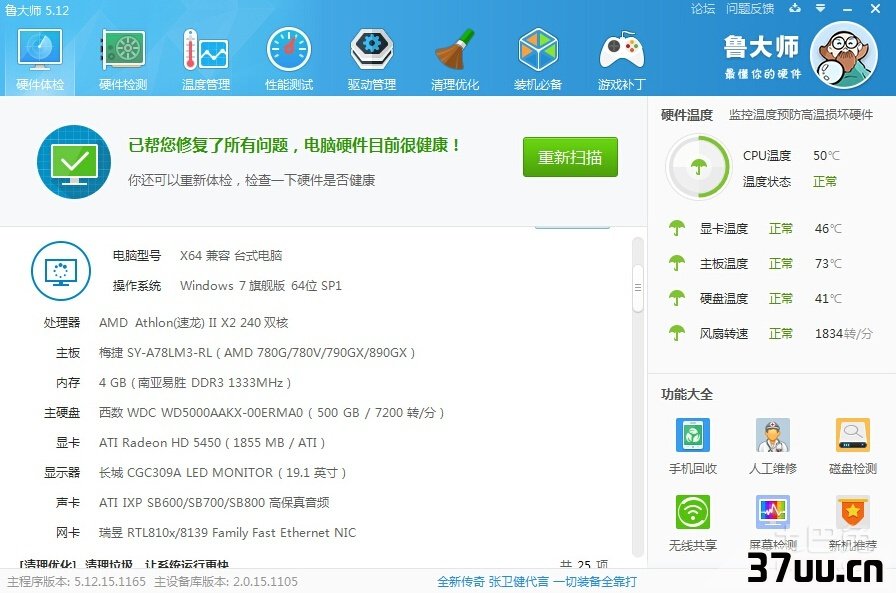Open the 硬件体检 hardware checkup tab

click(40, 59)
